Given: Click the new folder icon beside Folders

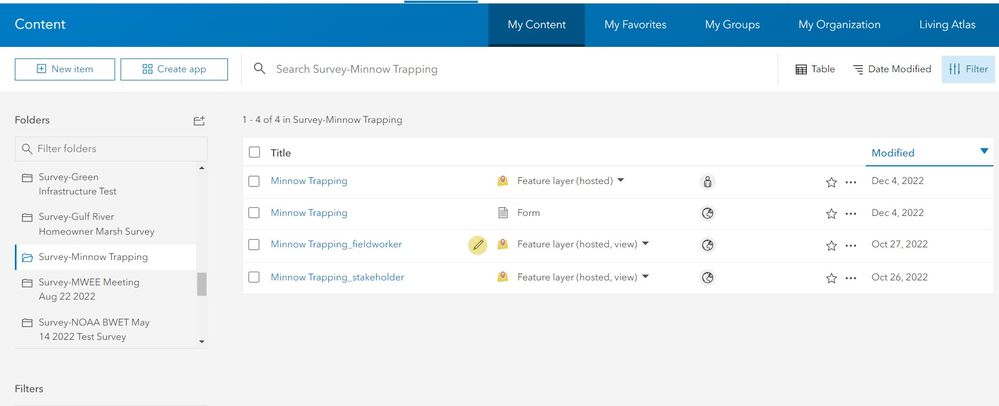Looking at the screenshot, I should [199, 120].
